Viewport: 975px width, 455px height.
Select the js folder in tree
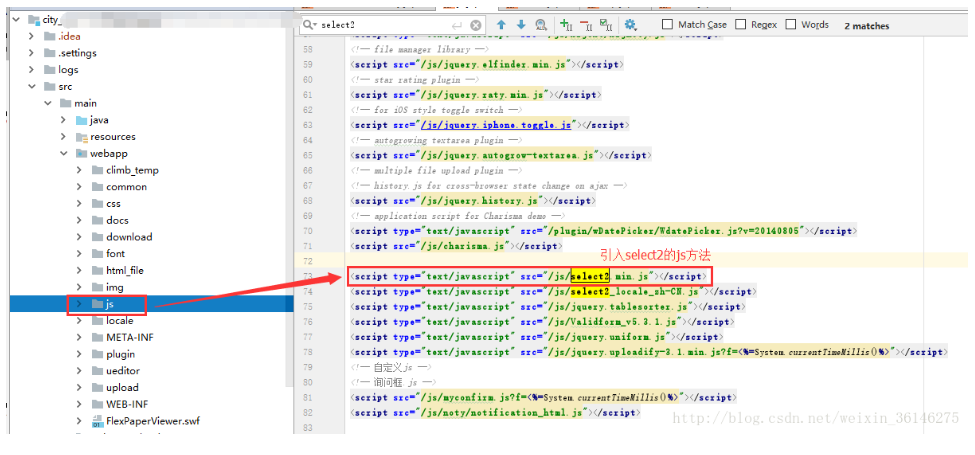click(x=112, y=303)
